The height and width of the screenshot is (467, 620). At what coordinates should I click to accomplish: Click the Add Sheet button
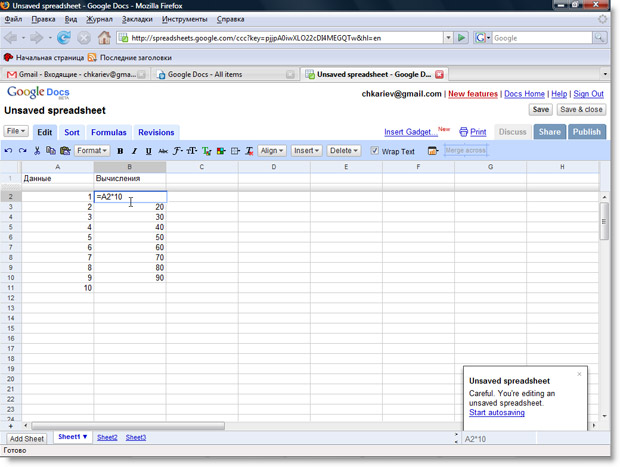[26, 439]
